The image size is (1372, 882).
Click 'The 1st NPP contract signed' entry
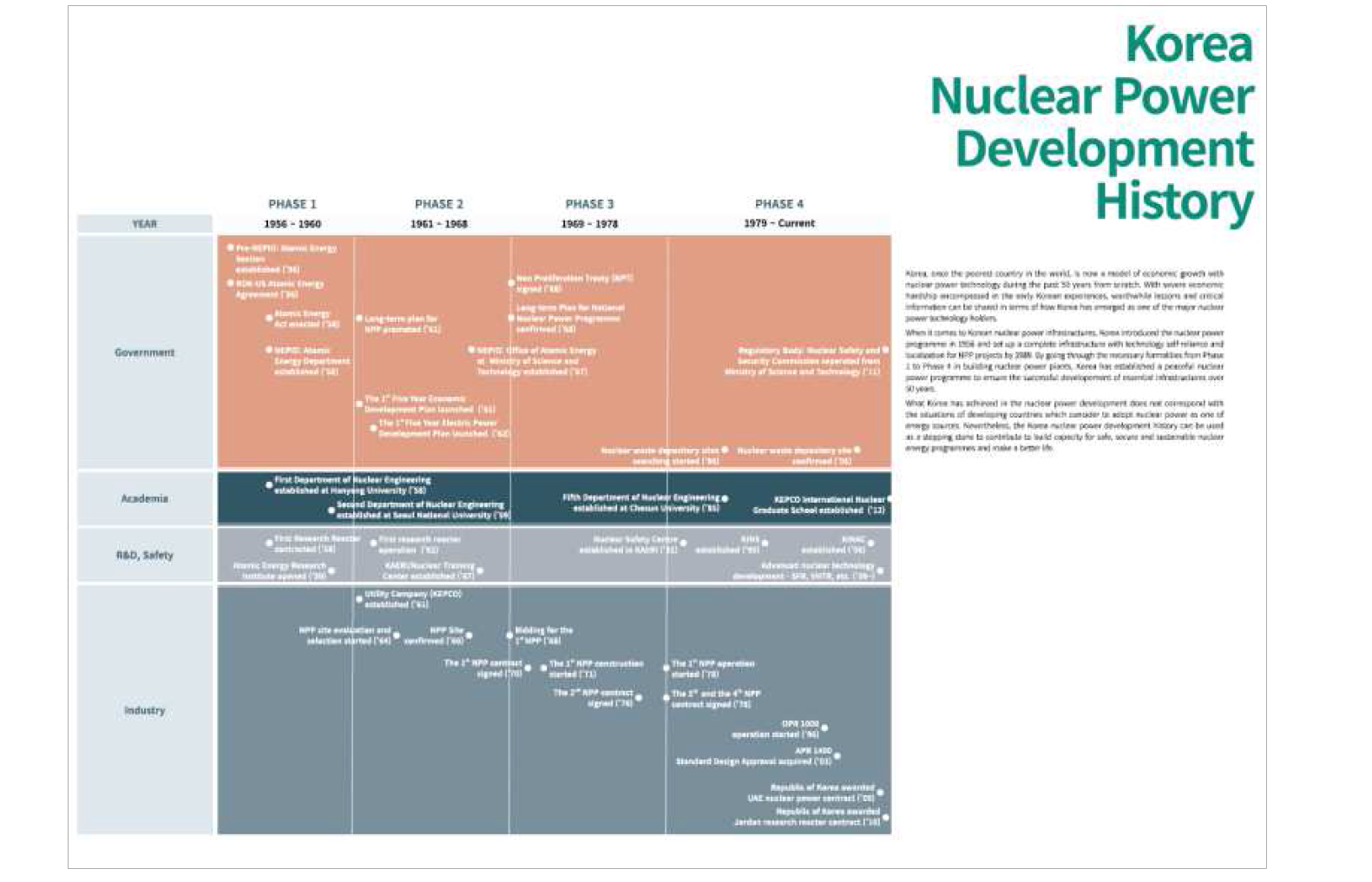pos(487,668)
